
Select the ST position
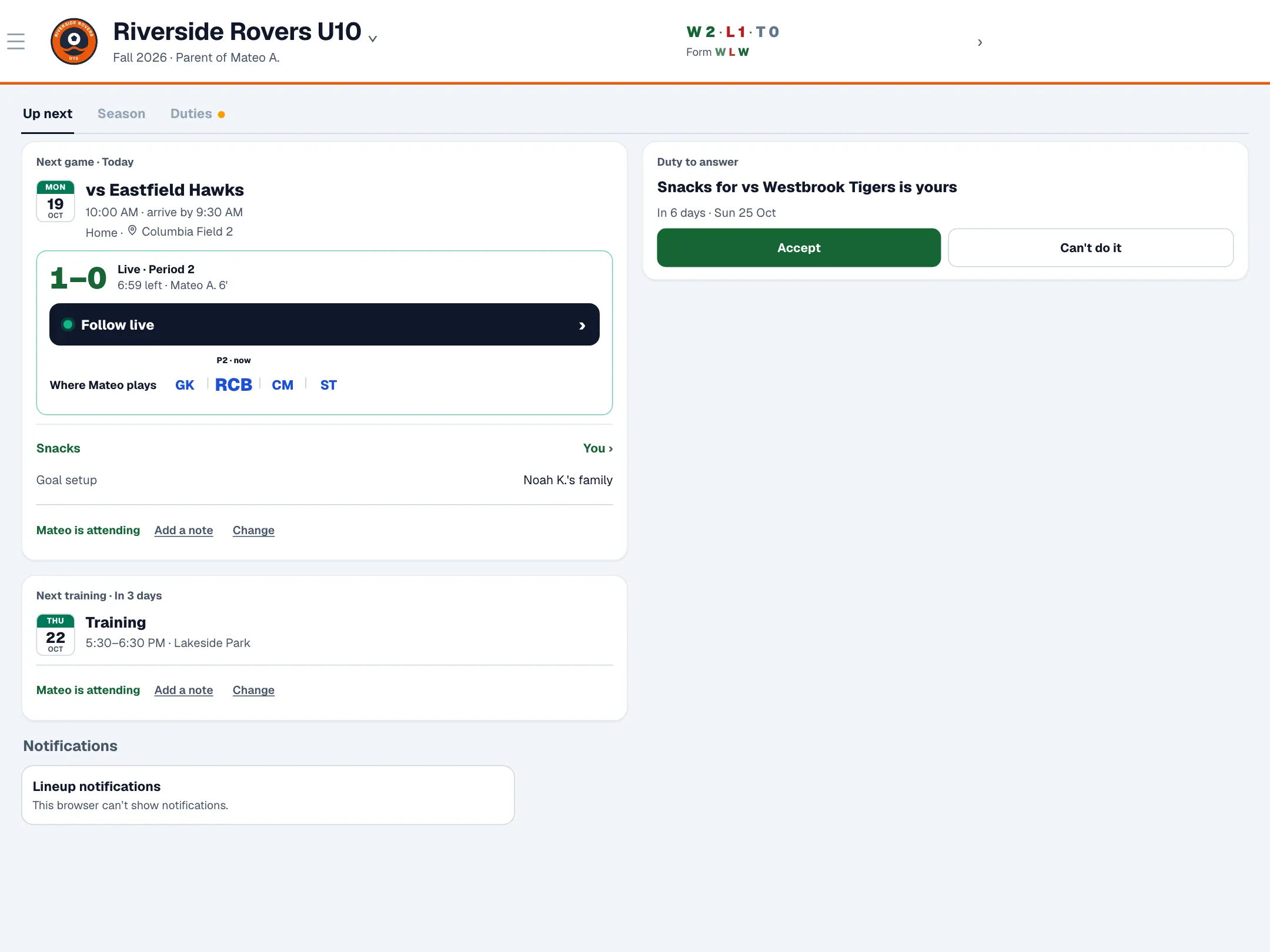coord(328,385)
